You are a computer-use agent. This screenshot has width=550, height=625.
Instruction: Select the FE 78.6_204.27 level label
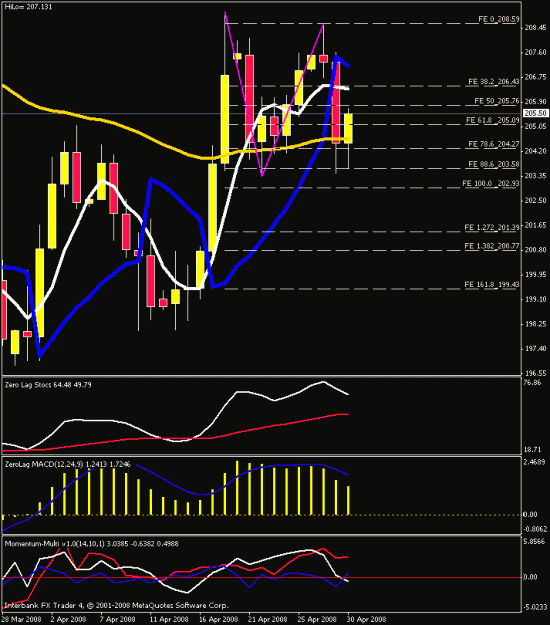[x=493, y=144]
